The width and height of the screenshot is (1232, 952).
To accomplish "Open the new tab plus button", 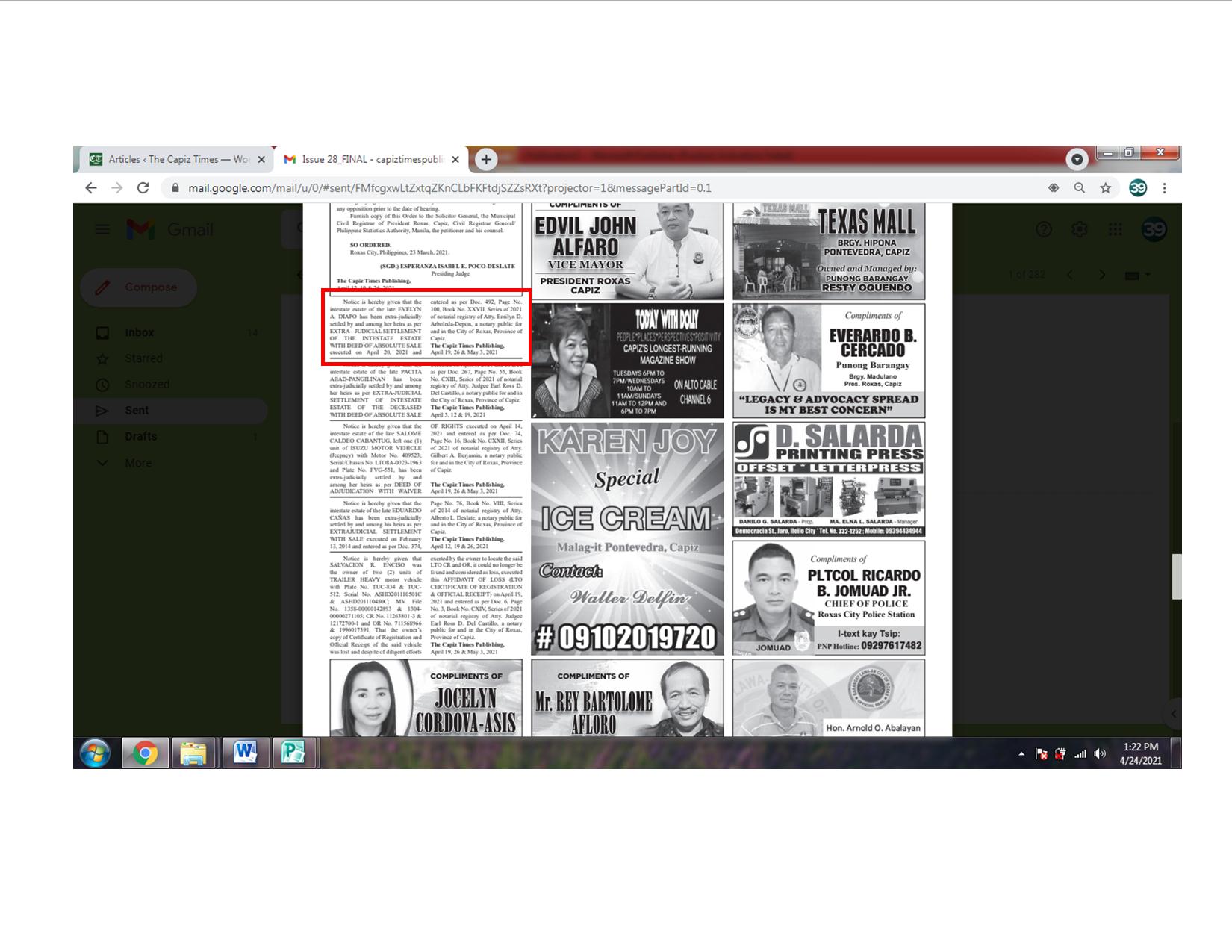I will [x=486, y=159].
